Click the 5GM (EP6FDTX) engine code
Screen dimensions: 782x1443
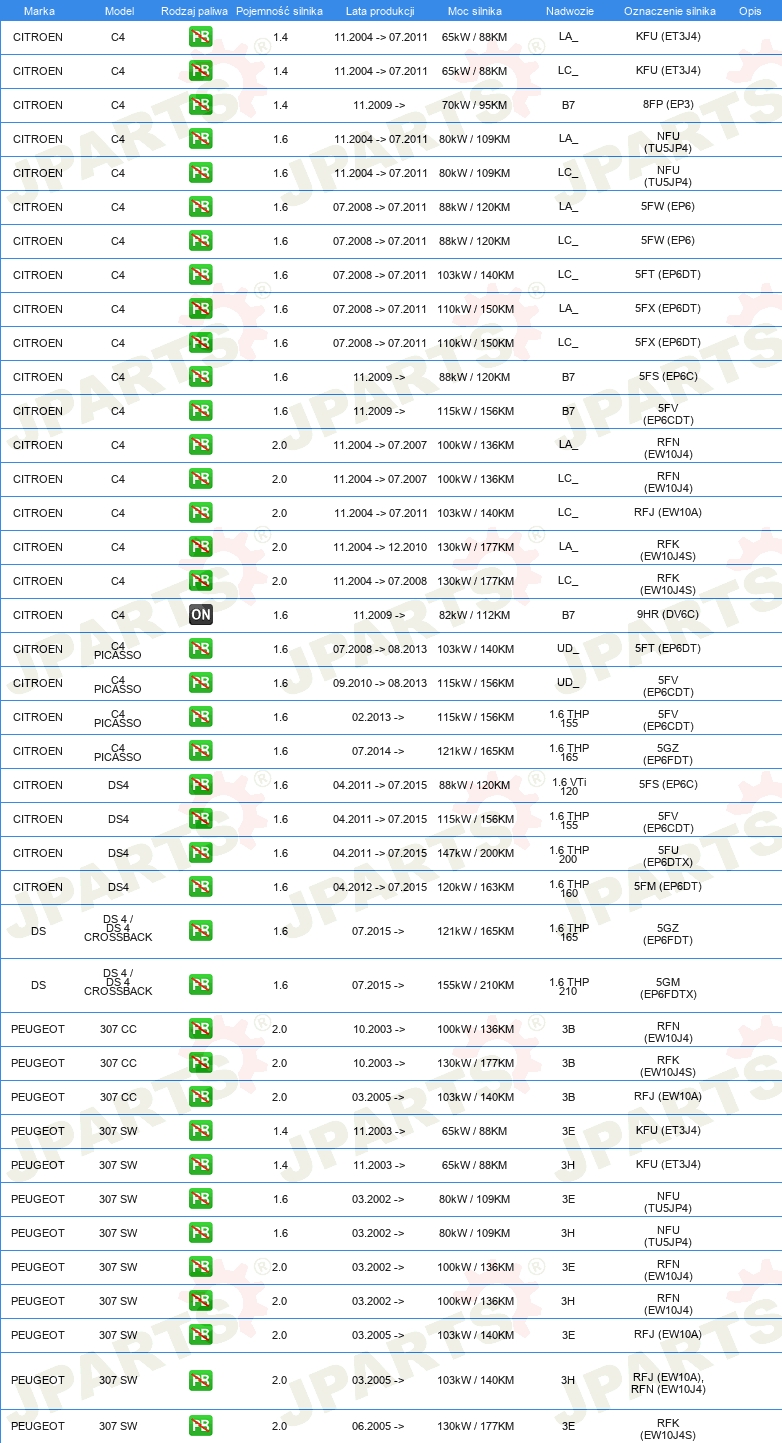pos(668,988)
